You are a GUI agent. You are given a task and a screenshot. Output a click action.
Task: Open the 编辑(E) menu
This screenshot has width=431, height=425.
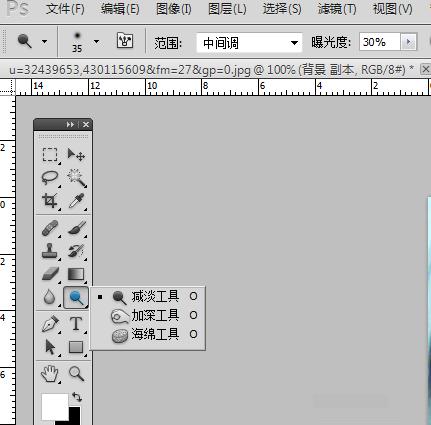(x=120, y=9)
